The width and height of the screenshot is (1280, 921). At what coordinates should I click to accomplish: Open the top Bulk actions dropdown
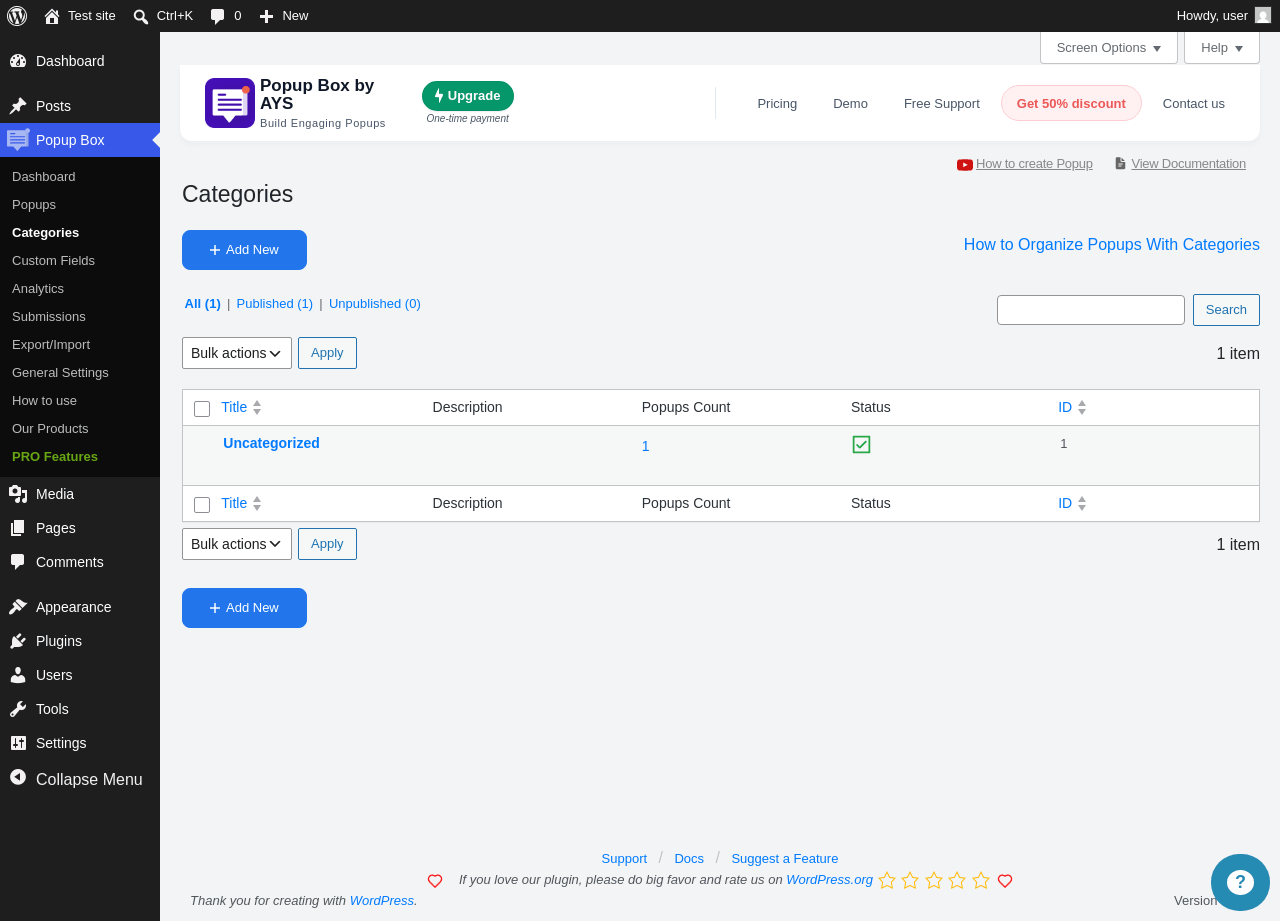click(x=237, y=353)
